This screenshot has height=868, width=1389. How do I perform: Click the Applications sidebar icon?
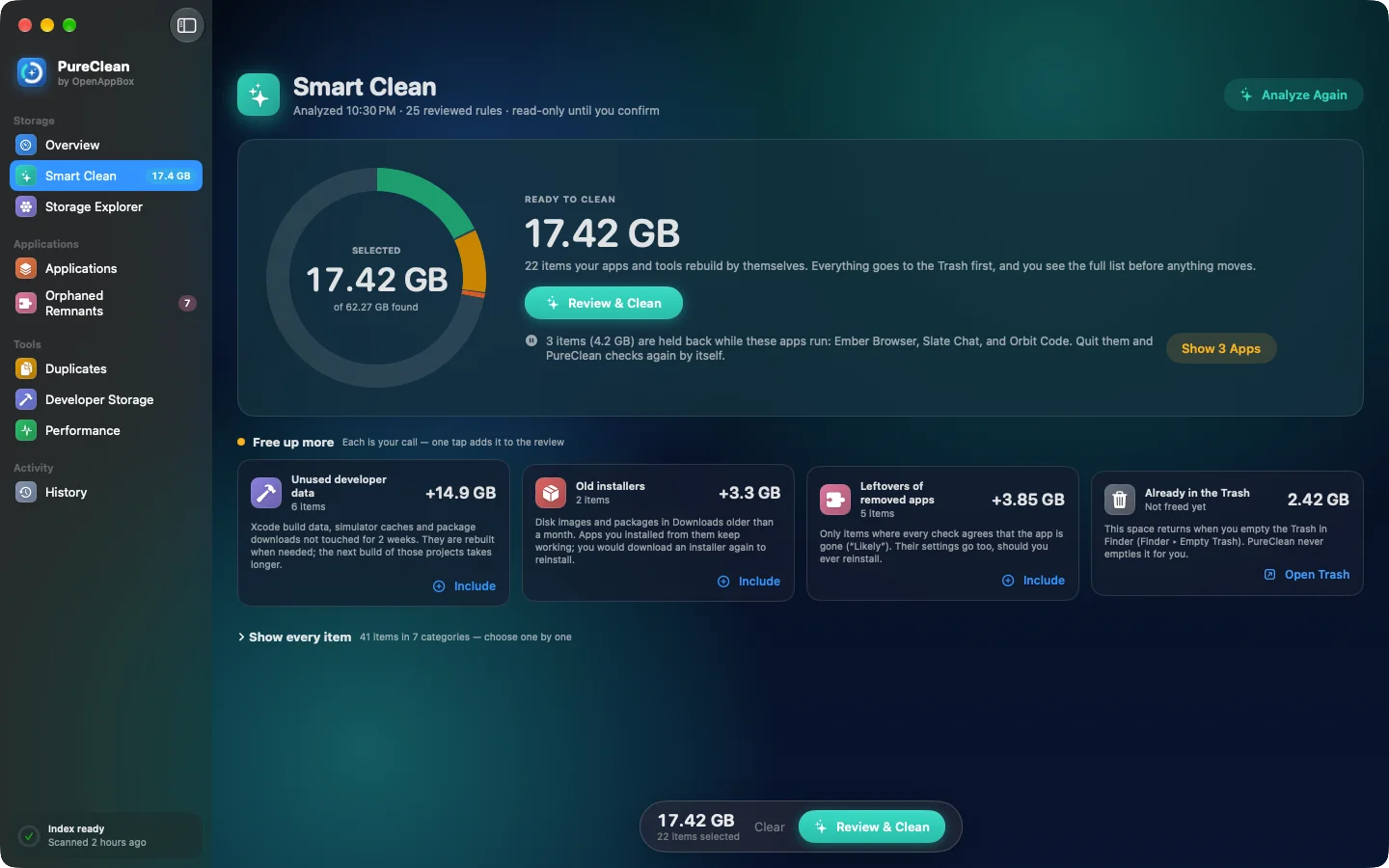pyautogui.click(x=26, y=268)
